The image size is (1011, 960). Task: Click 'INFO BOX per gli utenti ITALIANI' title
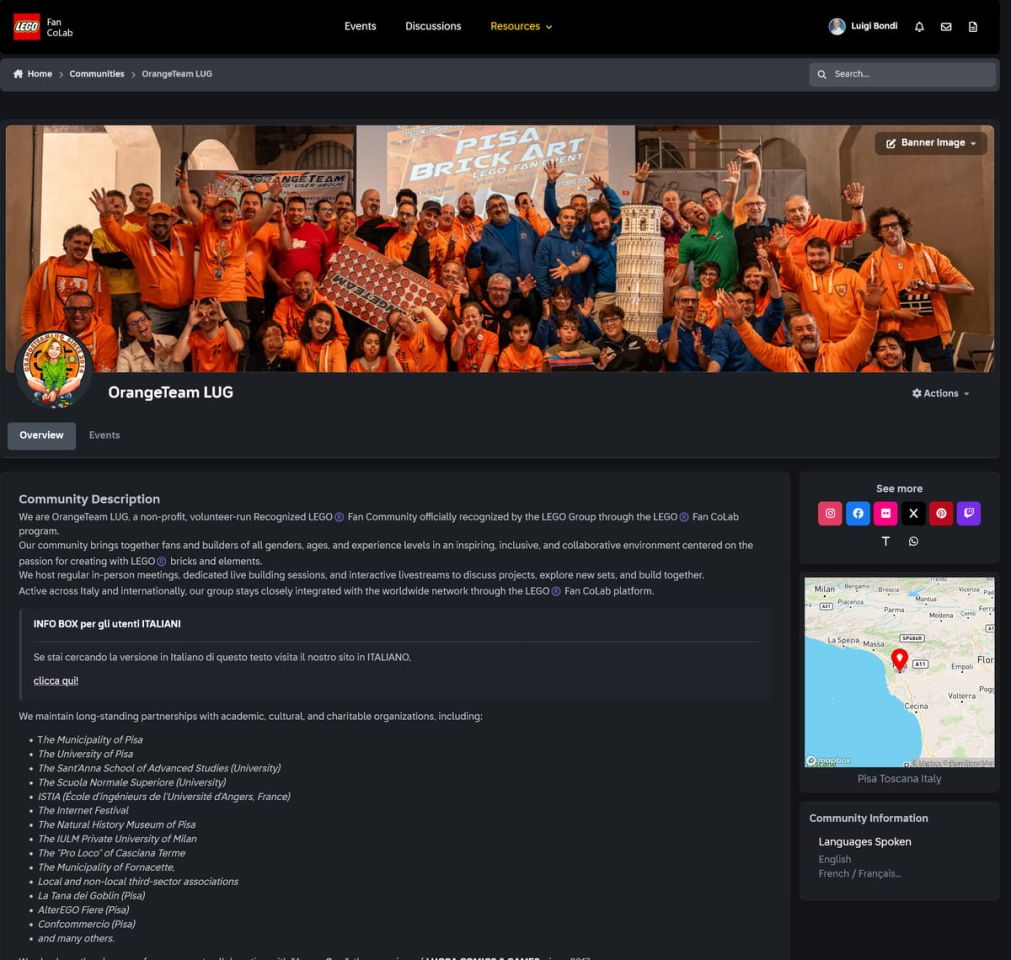click(107, 624)
